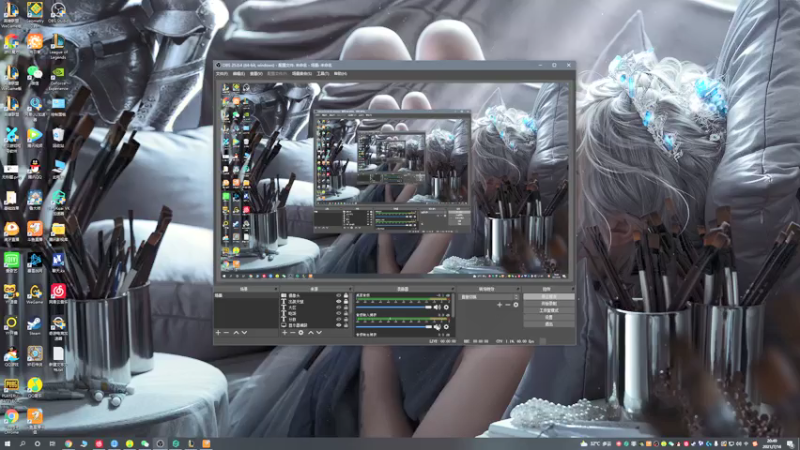Mute desktop audio with the top mixer speaker icon

coord(437,307)
